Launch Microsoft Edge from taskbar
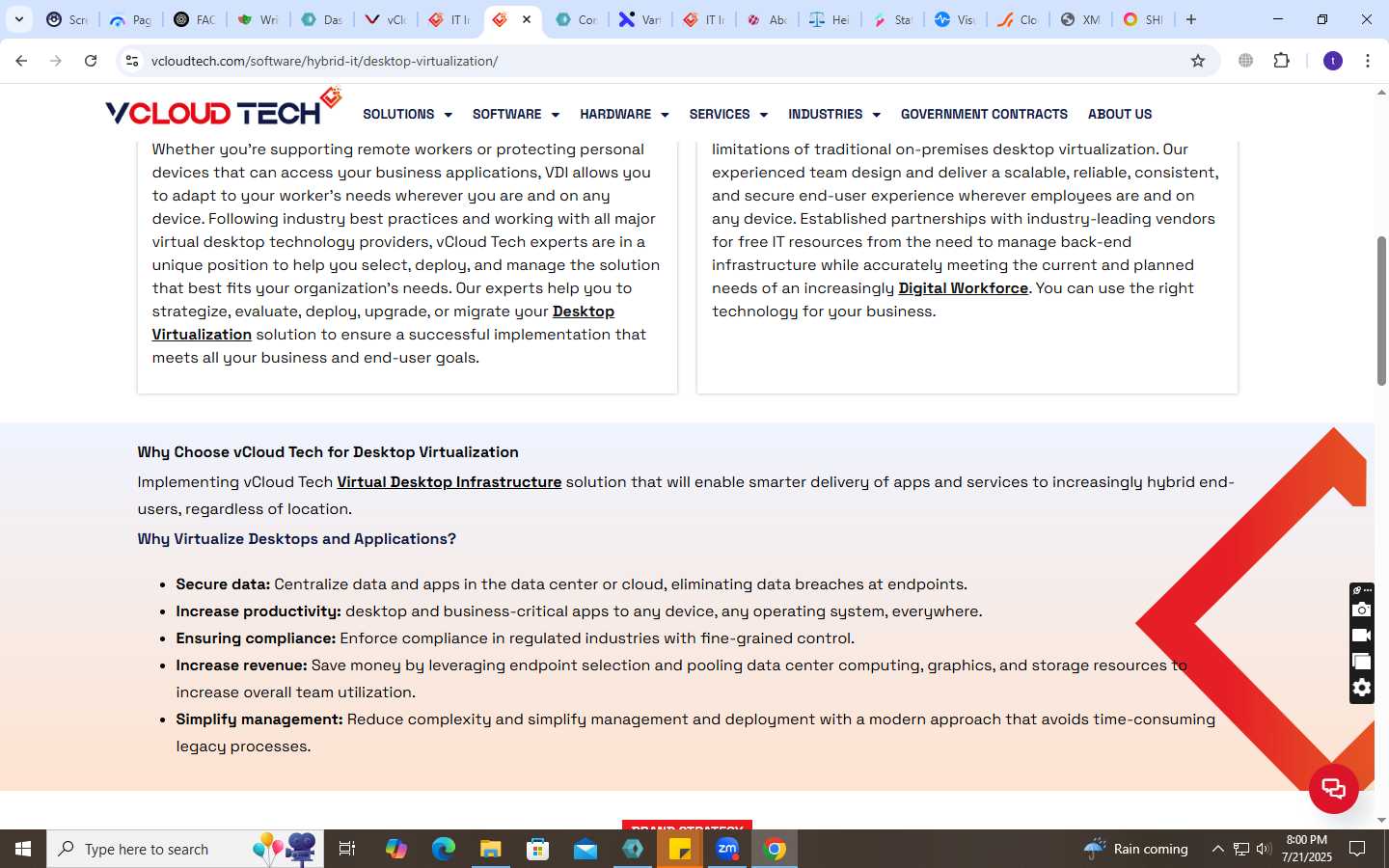This screenshot has width=1389, height=868. pos(443,849)
